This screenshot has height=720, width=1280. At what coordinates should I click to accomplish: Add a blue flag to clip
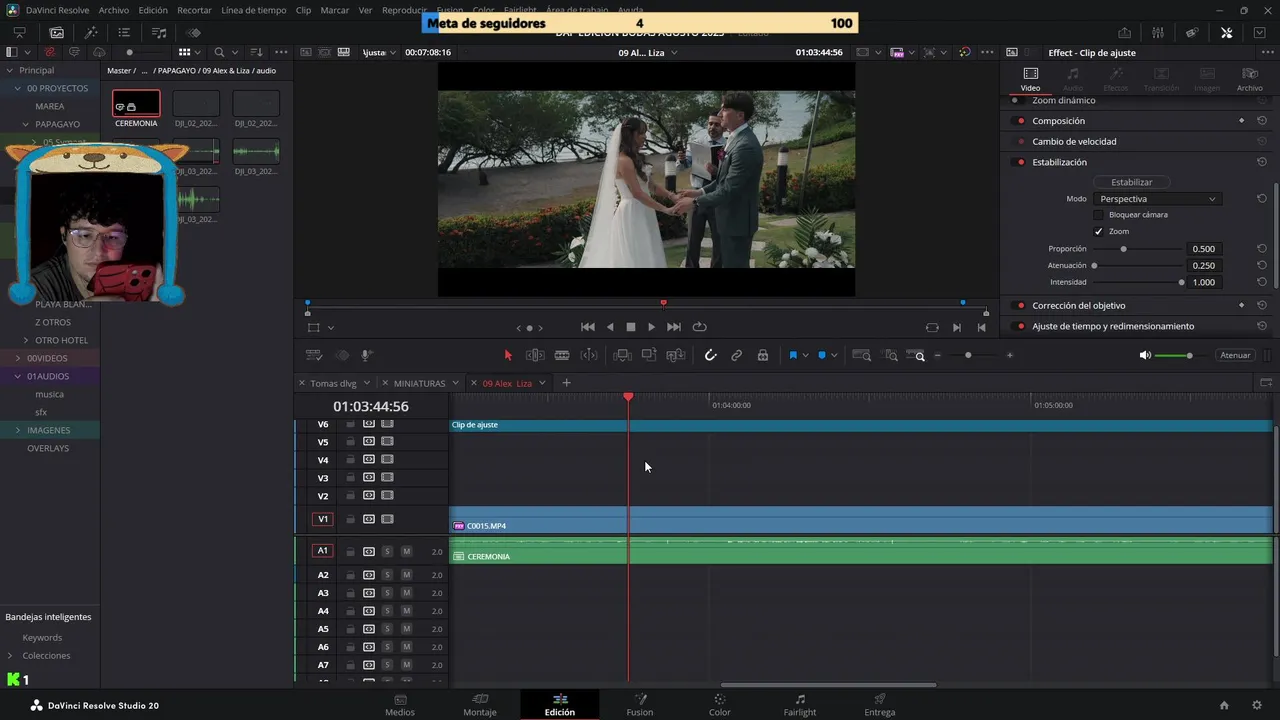[x=792, y=355]
